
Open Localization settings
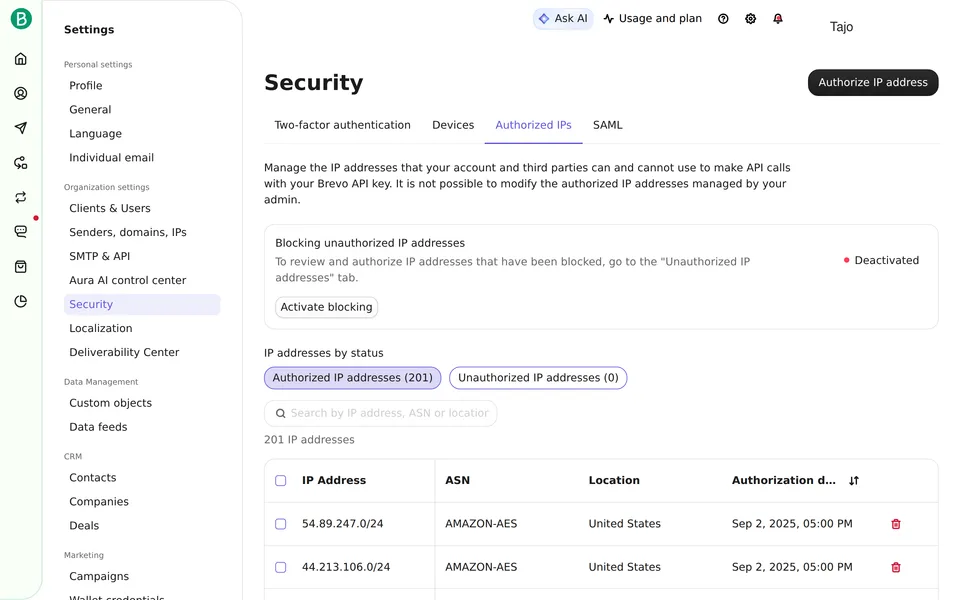(100, 328)
